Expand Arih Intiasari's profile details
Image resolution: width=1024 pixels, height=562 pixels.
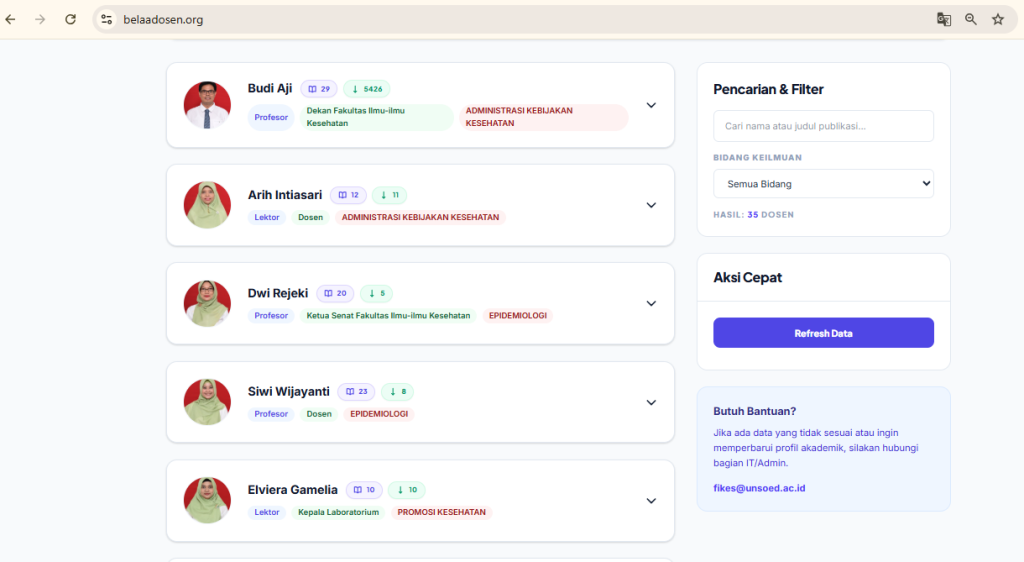coord(651,205)
